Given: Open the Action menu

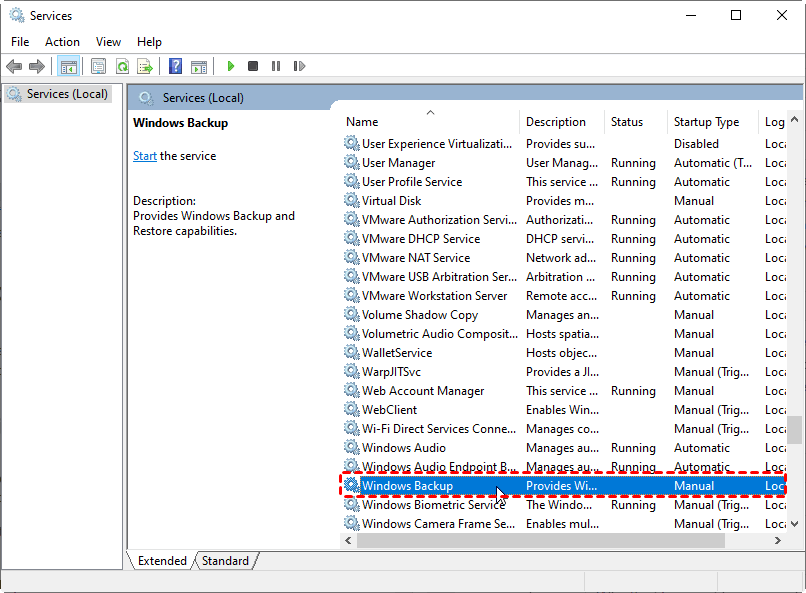Looking at the screenshot, I should [x=62, y=42].
